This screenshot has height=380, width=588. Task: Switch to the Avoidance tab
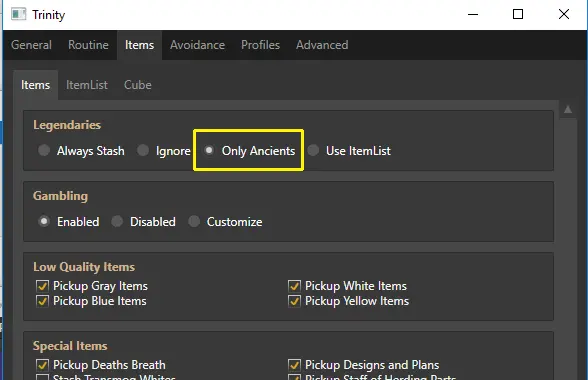198,45
